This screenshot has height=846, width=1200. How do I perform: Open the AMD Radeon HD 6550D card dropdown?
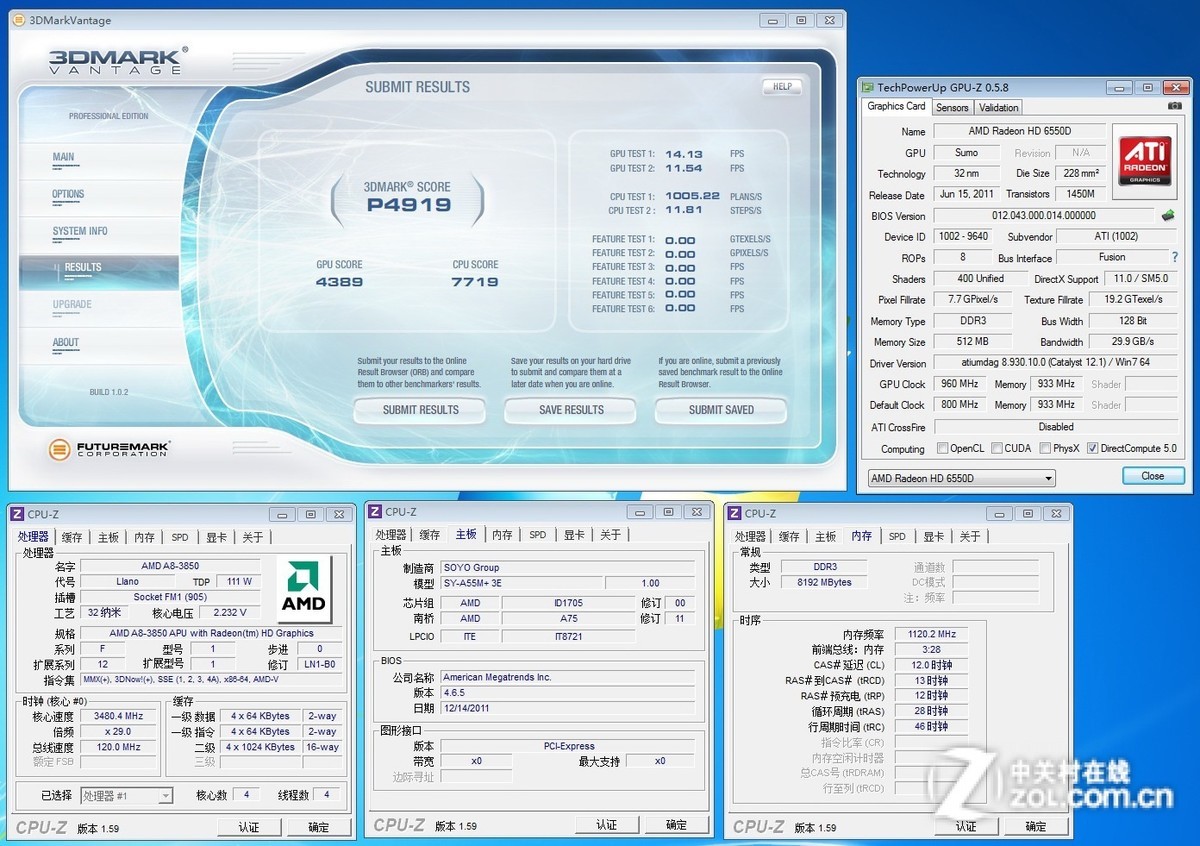click(x=961, y=478)
